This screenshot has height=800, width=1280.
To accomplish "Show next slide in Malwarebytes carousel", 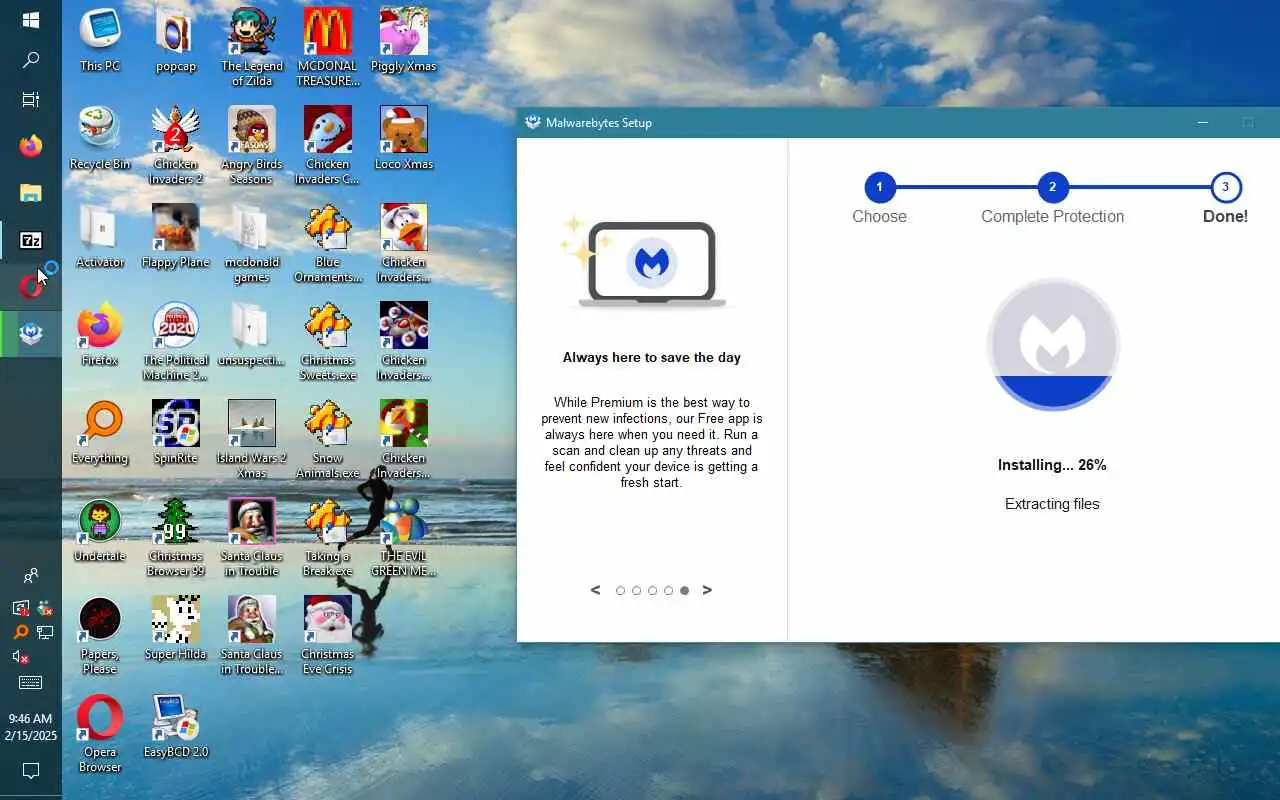I will pos(707,590).
